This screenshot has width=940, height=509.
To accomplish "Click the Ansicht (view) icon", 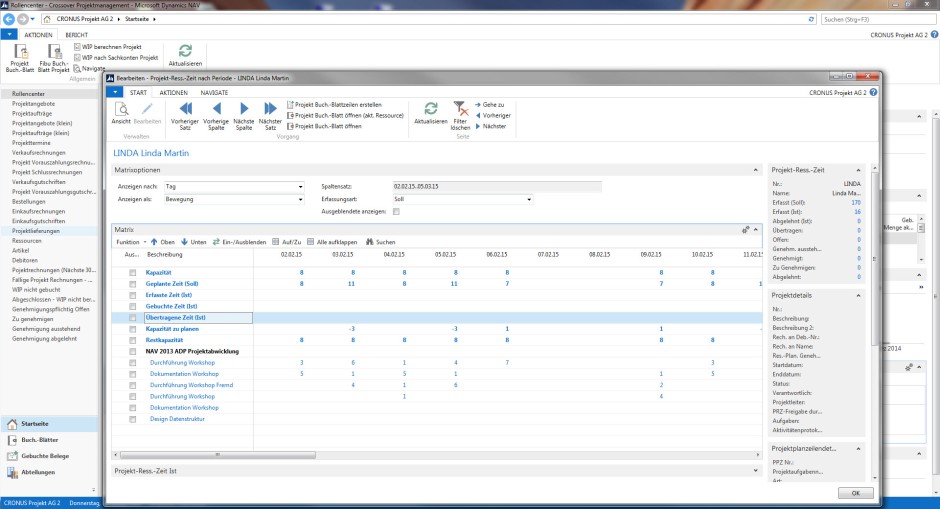I will (120, 110).
